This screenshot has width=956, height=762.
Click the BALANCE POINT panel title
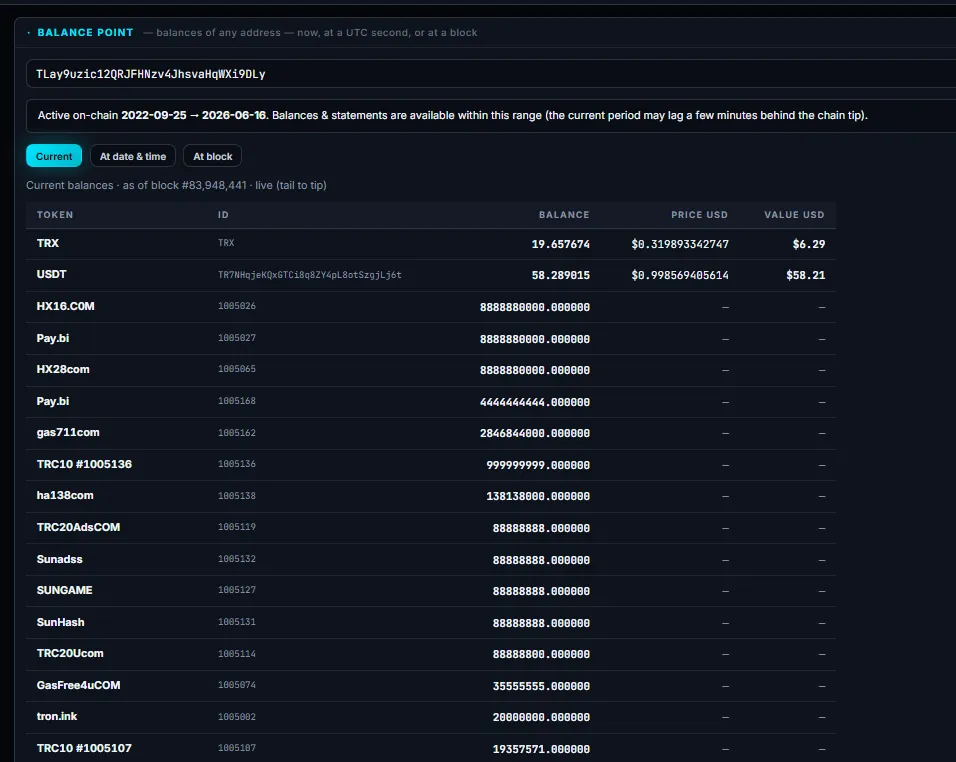pyautogui.click(x=85, y=32)
